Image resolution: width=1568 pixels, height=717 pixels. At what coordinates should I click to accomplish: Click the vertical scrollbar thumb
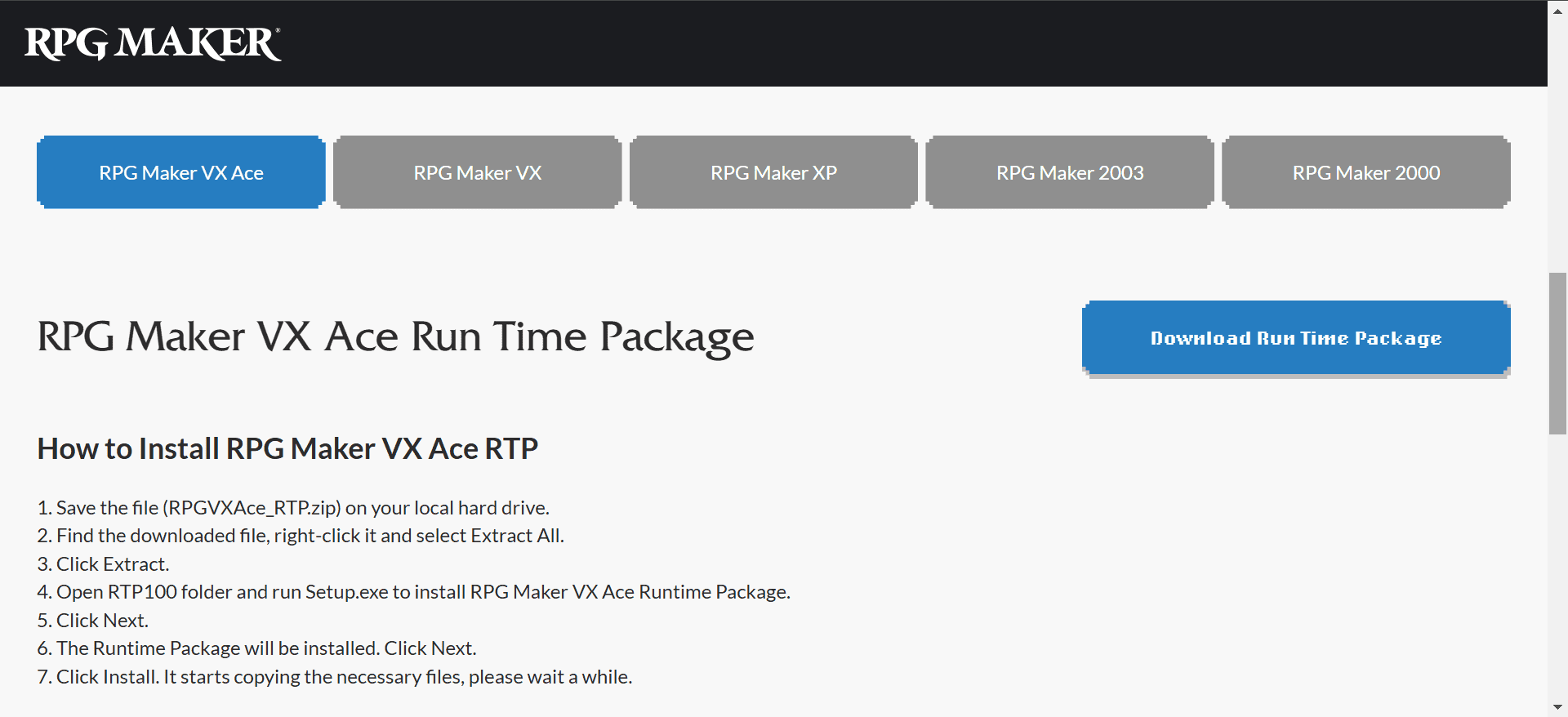1558,354
